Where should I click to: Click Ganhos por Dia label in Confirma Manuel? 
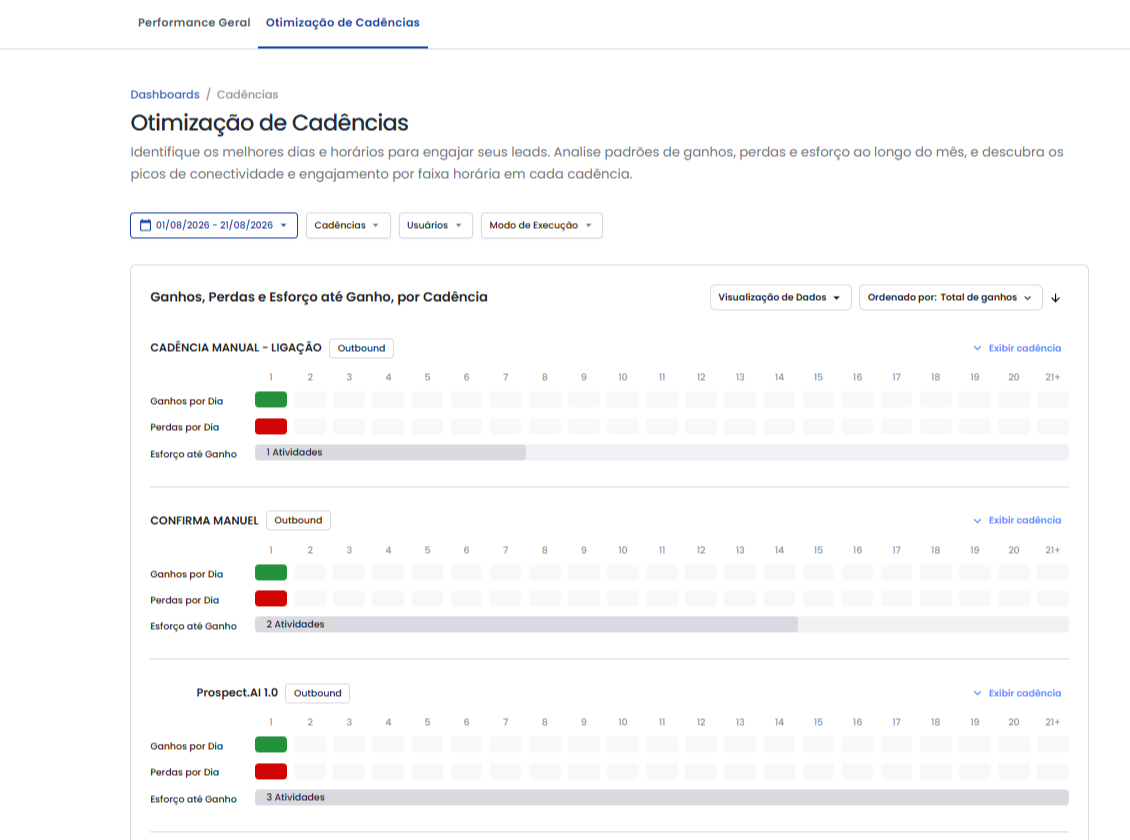pyautogui.click(x=187, y=574)
